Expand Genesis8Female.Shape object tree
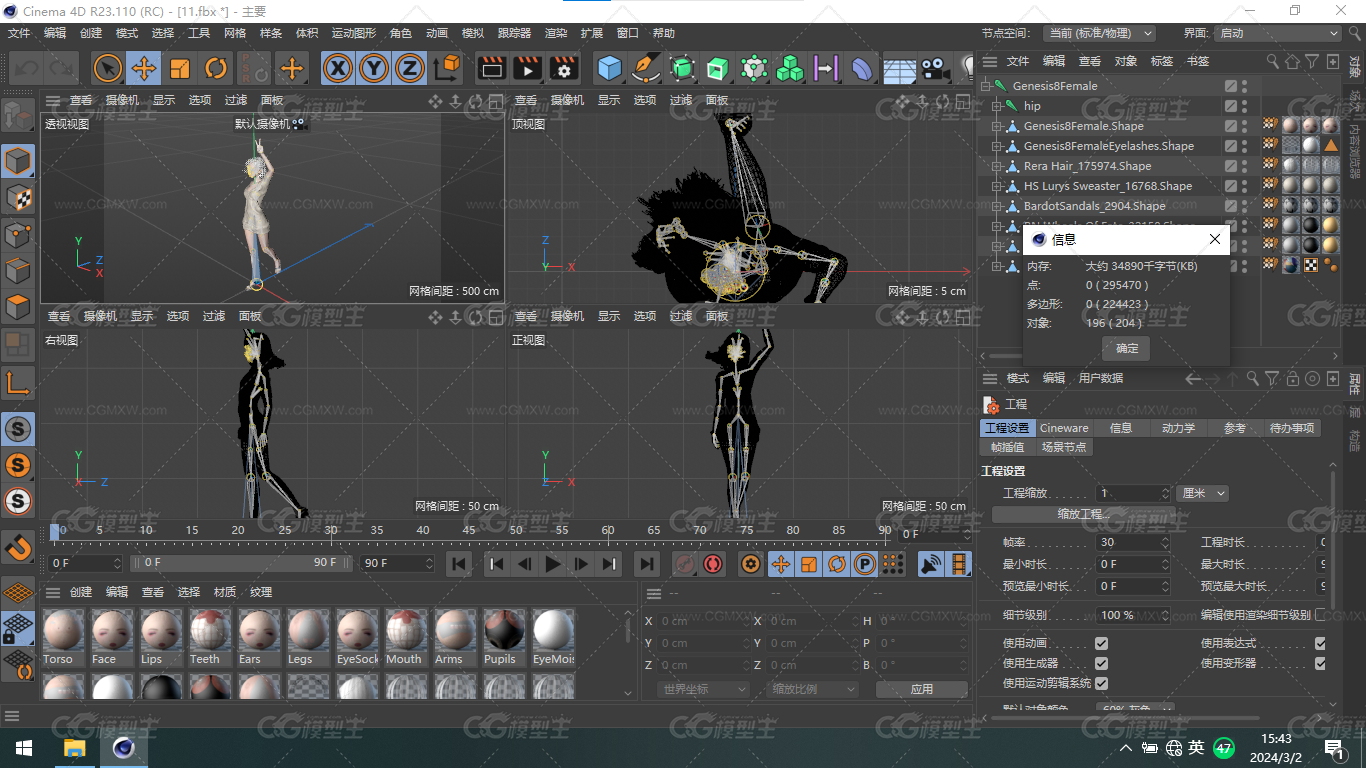This screenshot has height=768, width=1366. pos(997,126)
